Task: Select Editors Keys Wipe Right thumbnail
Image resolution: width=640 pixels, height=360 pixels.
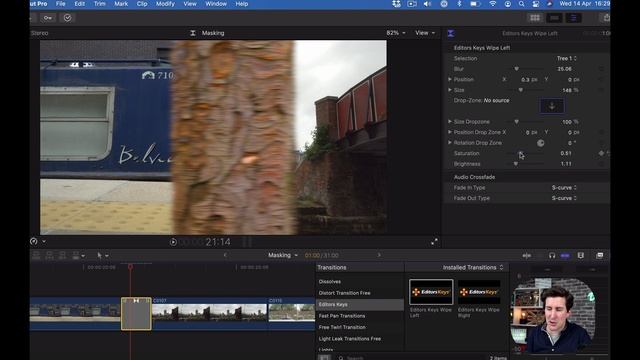Action: (x=479, y=292)
